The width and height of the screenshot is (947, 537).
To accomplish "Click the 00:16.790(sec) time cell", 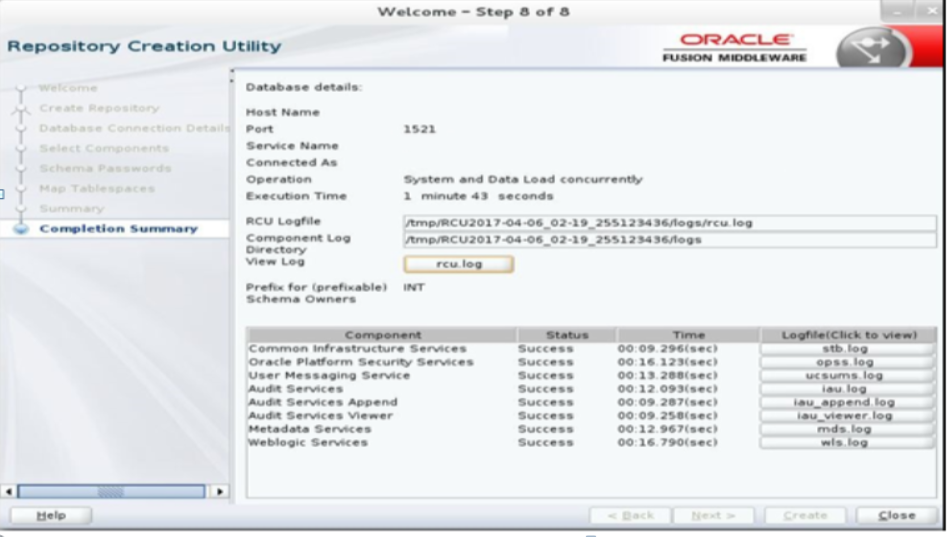I will tap(667, 442).
